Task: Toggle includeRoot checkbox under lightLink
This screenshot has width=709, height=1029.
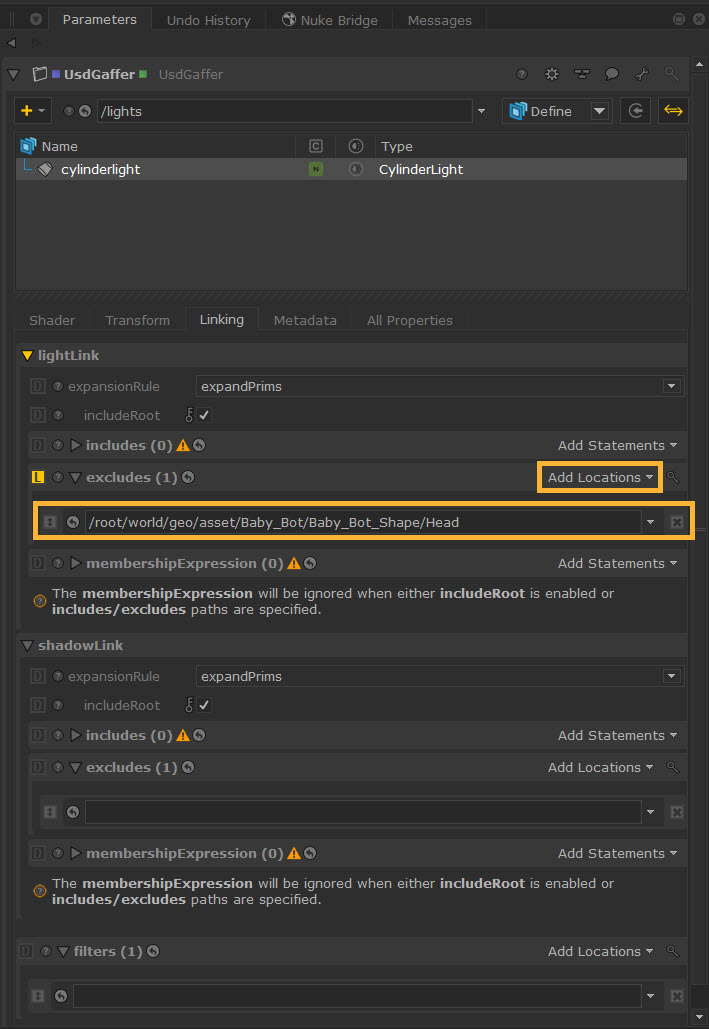Action: 204,415
